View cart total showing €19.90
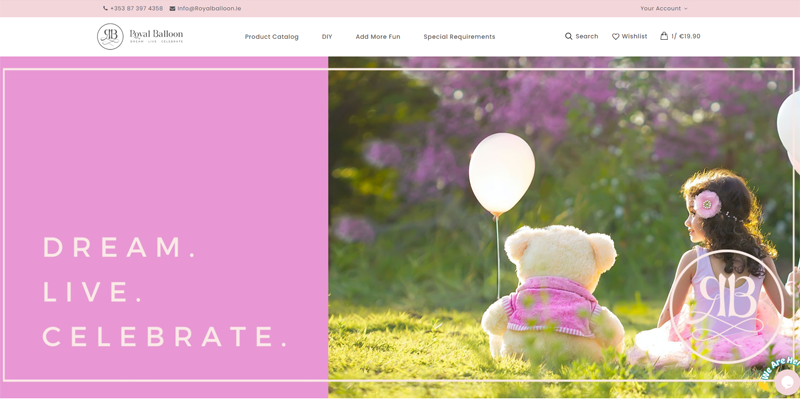This screenshot has height=400, width=800. point(687,37)
